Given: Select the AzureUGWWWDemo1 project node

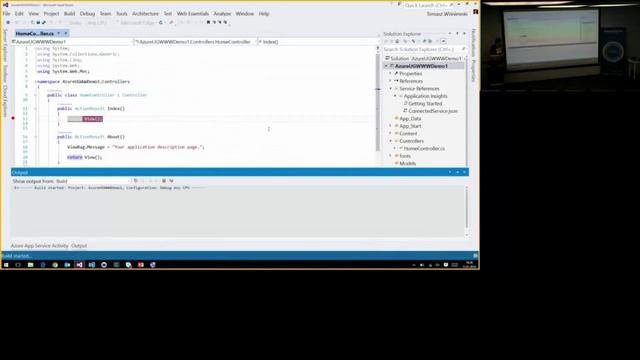Looking at the screenshot, I should (x=421, y=66).
